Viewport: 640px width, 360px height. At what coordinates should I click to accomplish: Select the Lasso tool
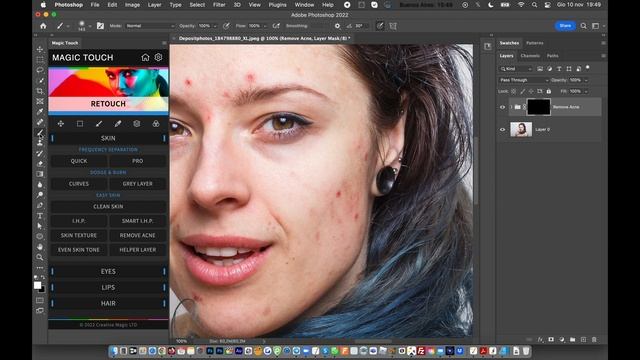[40, 70]
